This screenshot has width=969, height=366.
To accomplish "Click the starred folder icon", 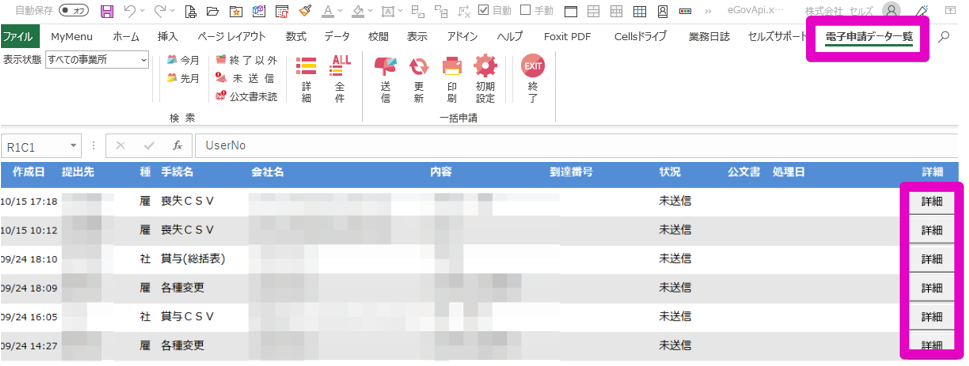I will coord(235,11).
